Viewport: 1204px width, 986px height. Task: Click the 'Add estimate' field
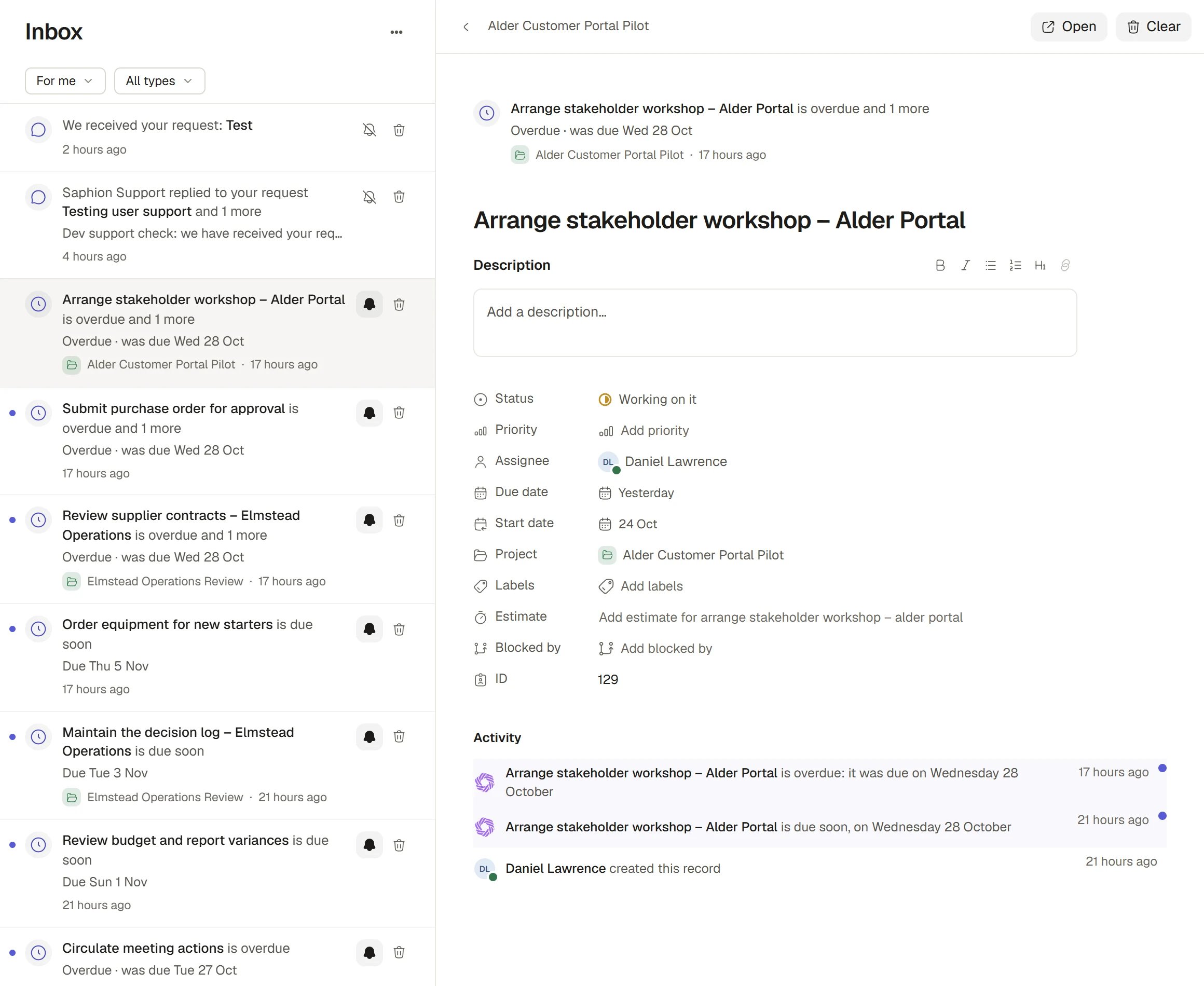781,618
